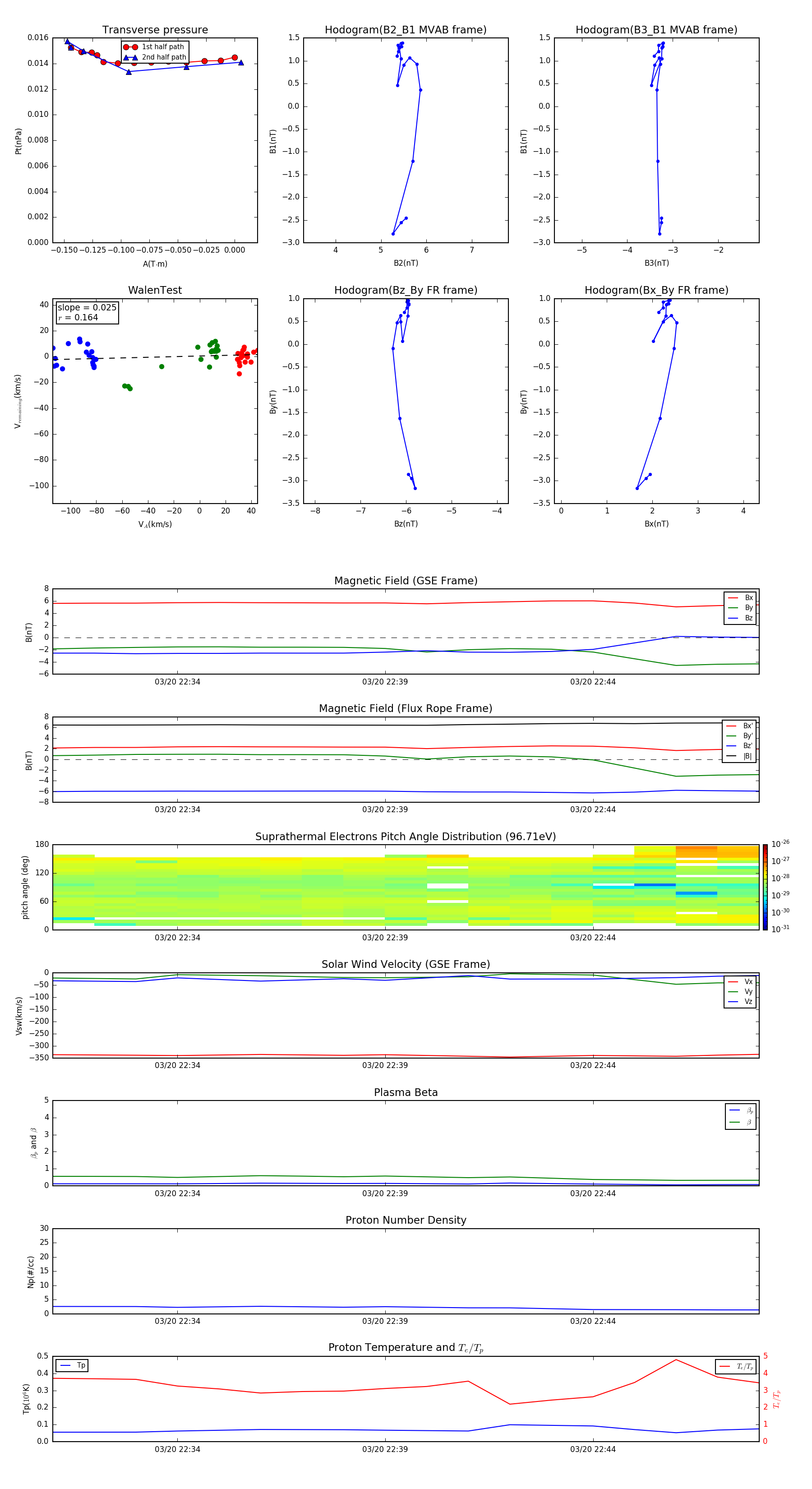Viewport: 812px width, 1489px height.
Task: Click the Hodogram(B3_B1 MVAB frame) title
Action: tap(656, 30)
